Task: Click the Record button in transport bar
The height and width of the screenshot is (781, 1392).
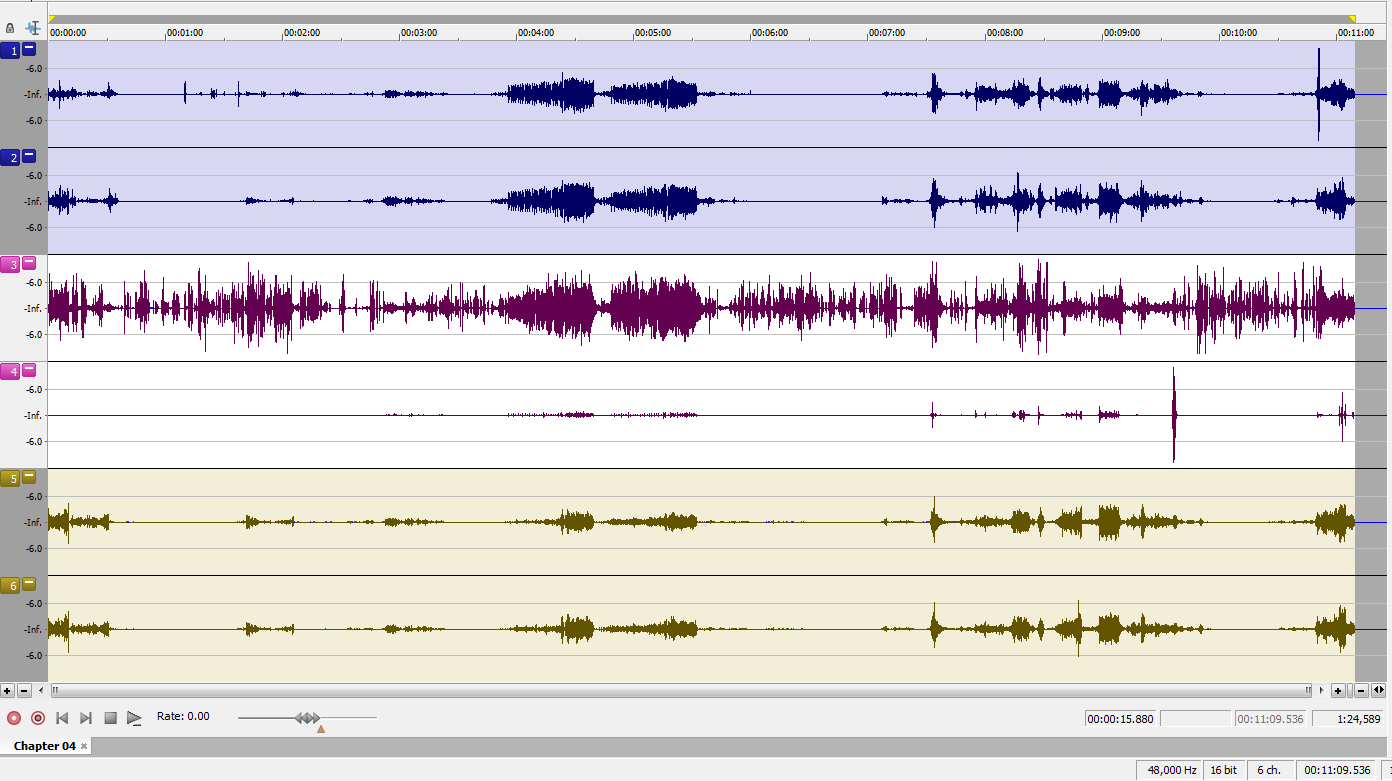Action: tap(14, 718)
